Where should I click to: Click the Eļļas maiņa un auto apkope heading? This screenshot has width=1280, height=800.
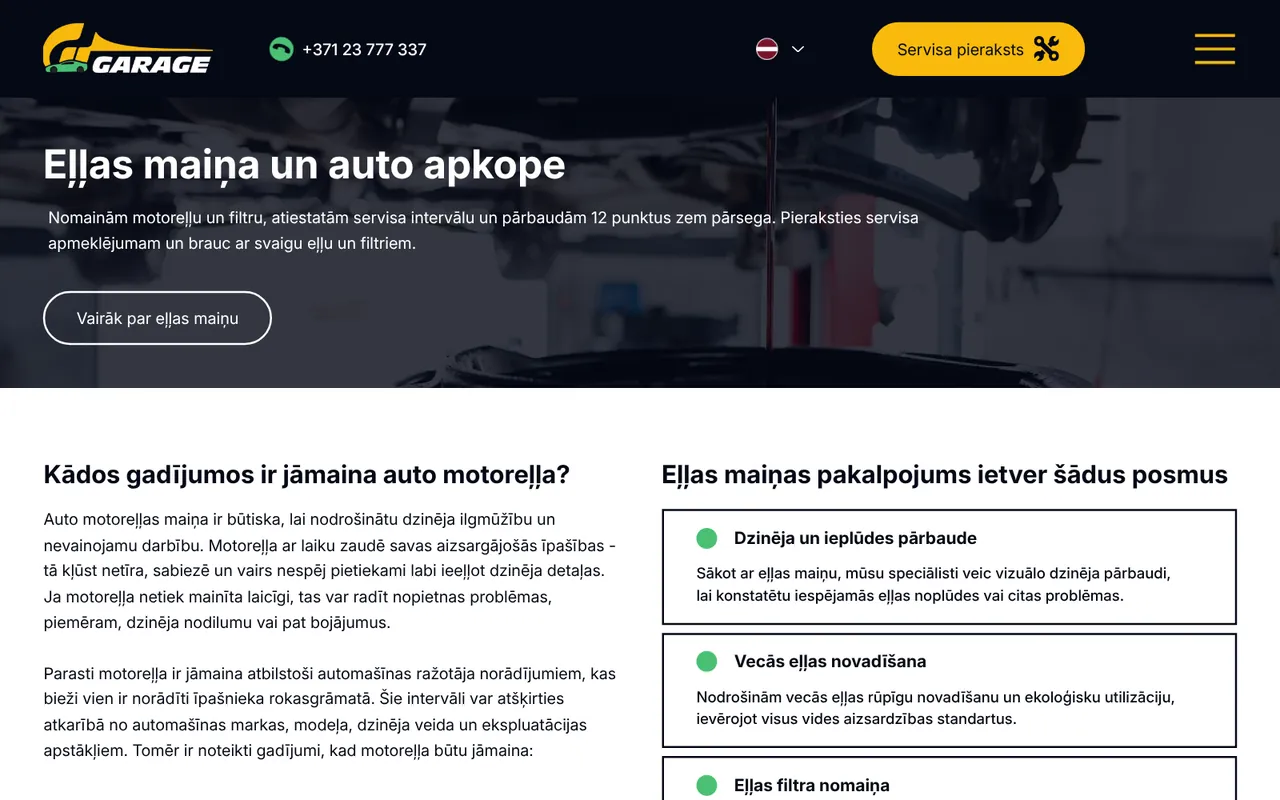(305, 165)
